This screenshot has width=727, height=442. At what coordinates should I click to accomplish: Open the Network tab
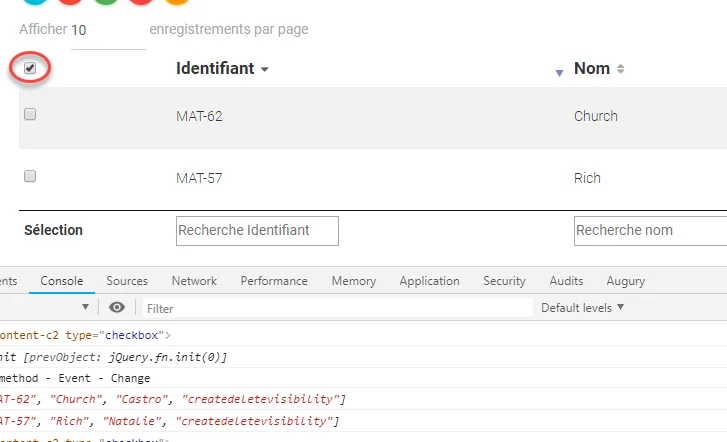[194, 281]
